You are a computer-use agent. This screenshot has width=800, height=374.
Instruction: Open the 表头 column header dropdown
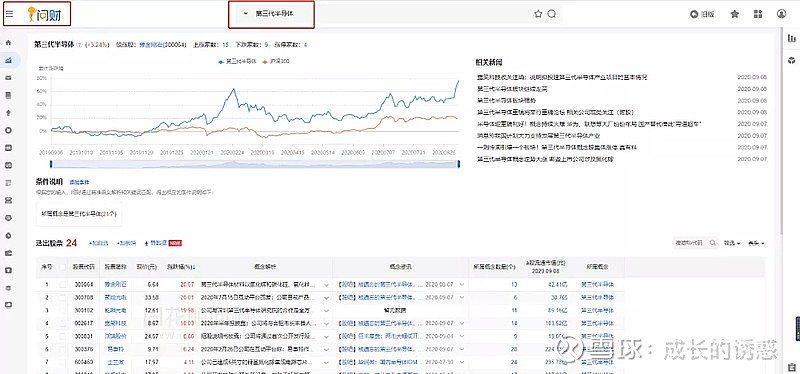coord(756,243)
